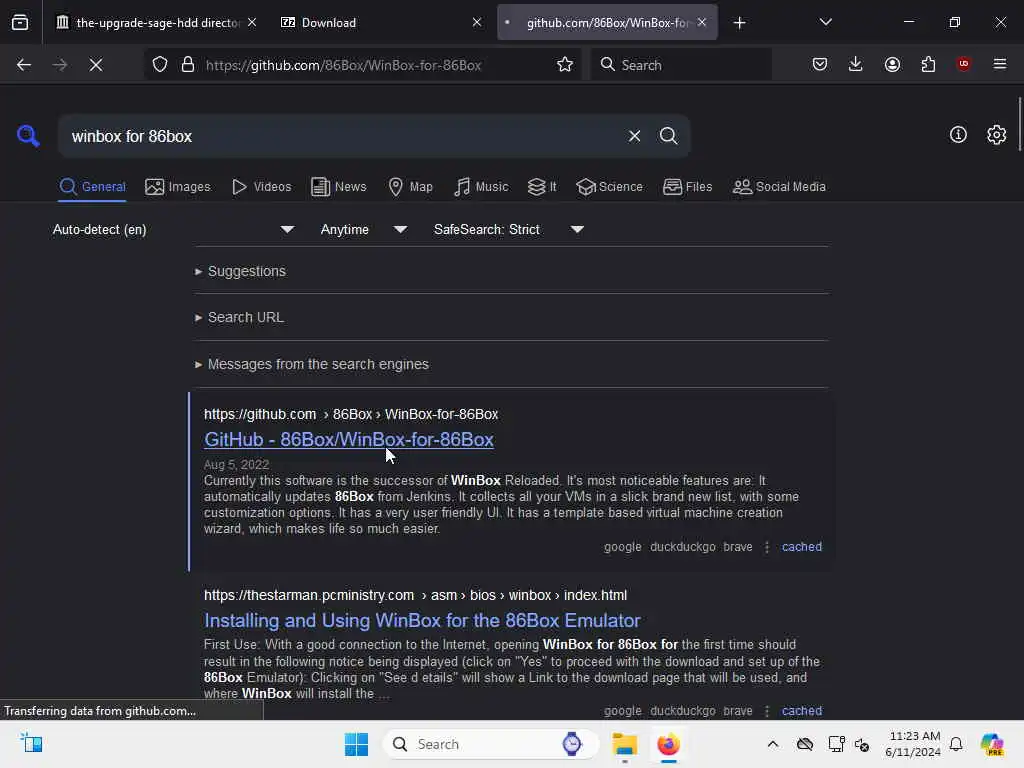Open the extensions puzzle icon
Viewport: 1024px width, 768px height.
(x=928, y=64)
